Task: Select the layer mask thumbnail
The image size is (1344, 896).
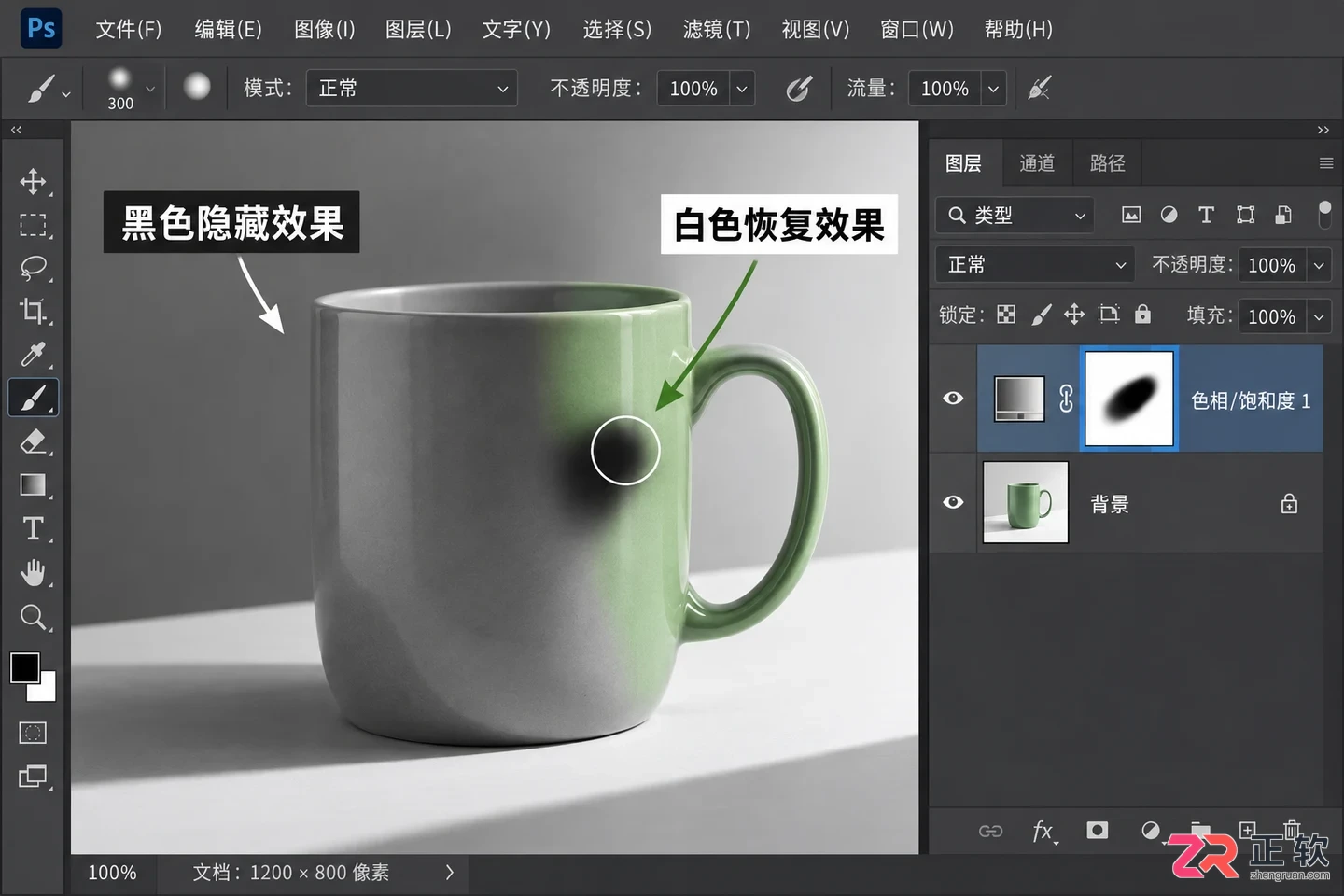Action: (1129, 399)
